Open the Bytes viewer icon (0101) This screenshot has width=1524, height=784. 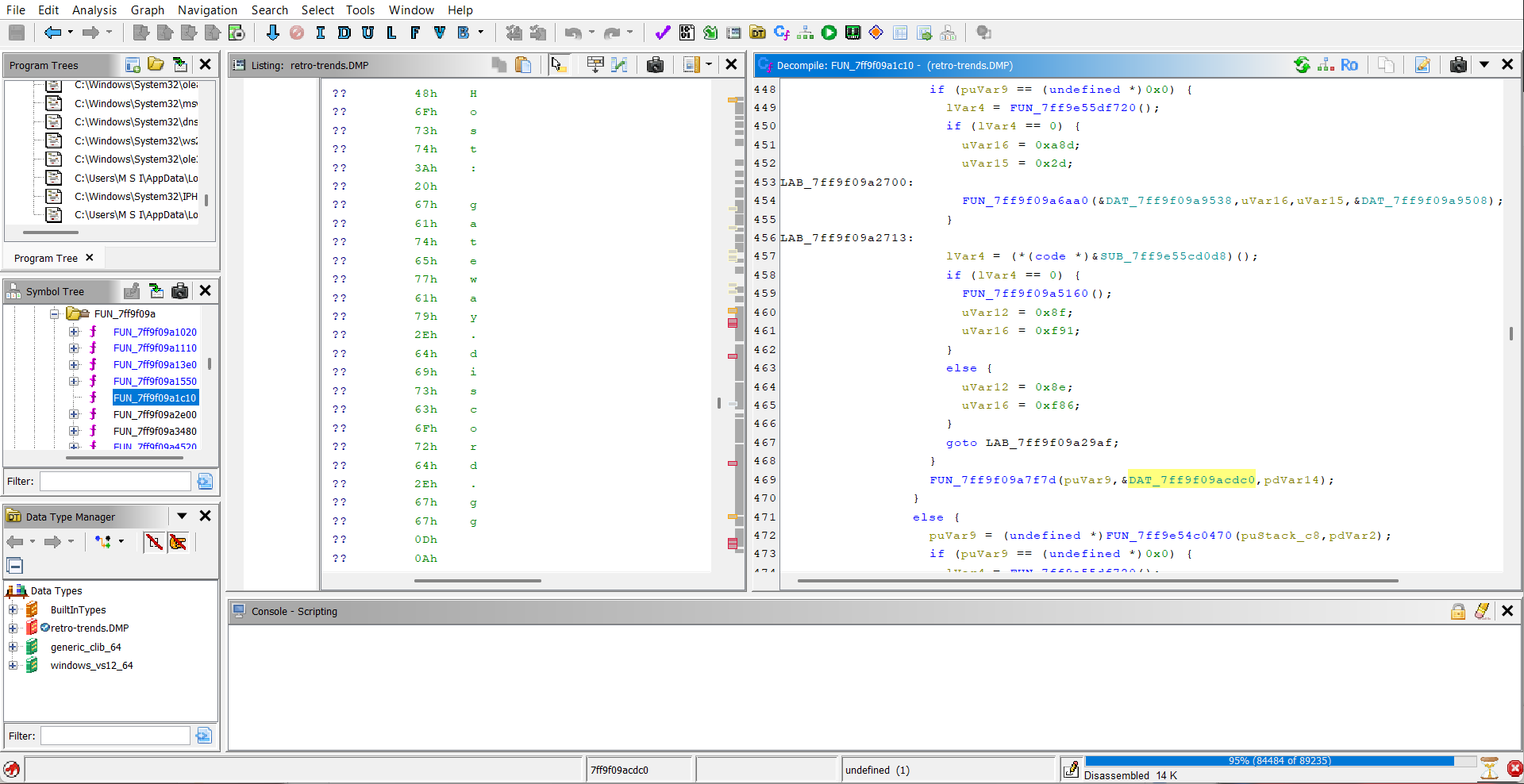[x=687, y=33]
